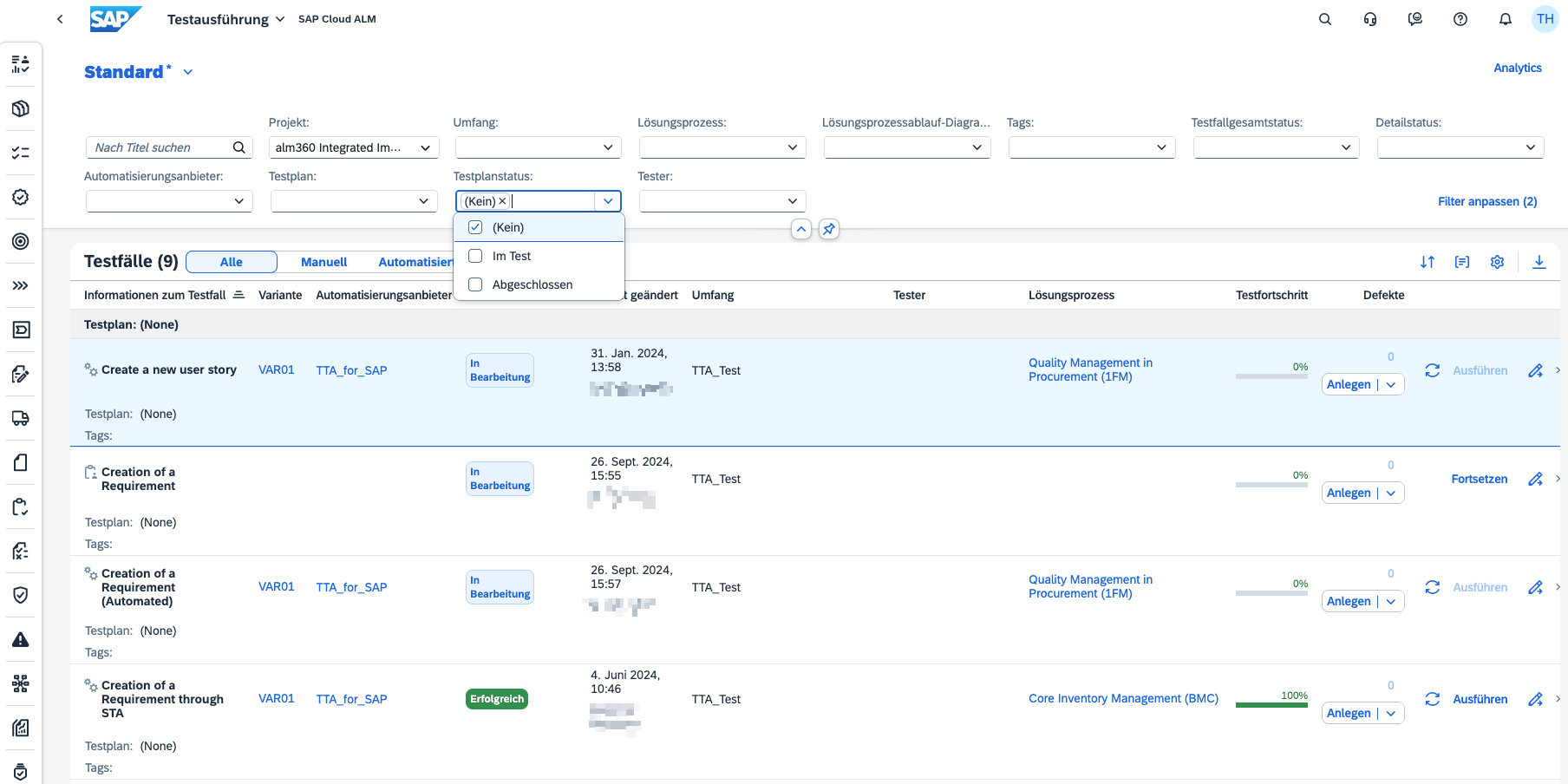
Task: Open the help question mark icon
Action: pos(1460,19)
